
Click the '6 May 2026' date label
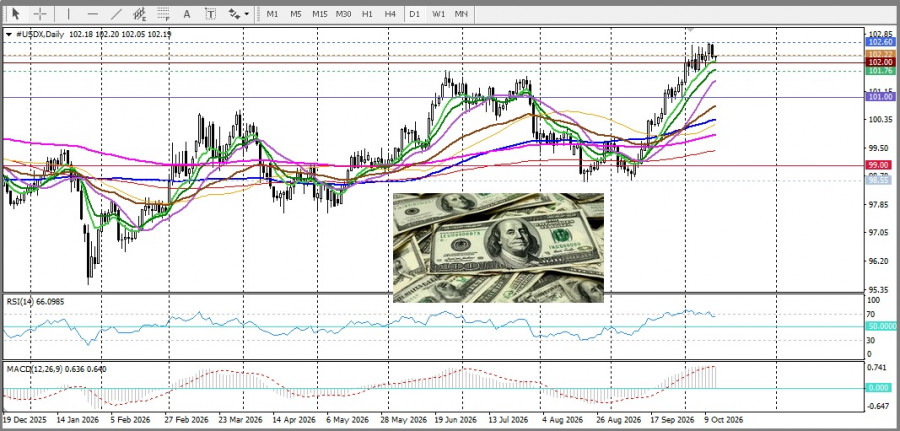click(x=347, y=419)
